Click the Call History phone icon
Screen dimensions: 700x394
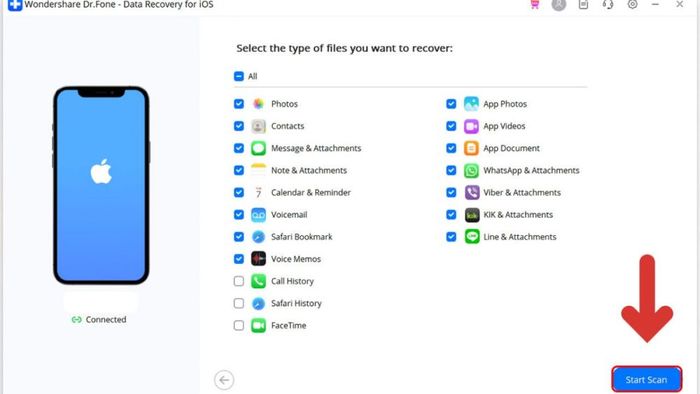(258, 281)
